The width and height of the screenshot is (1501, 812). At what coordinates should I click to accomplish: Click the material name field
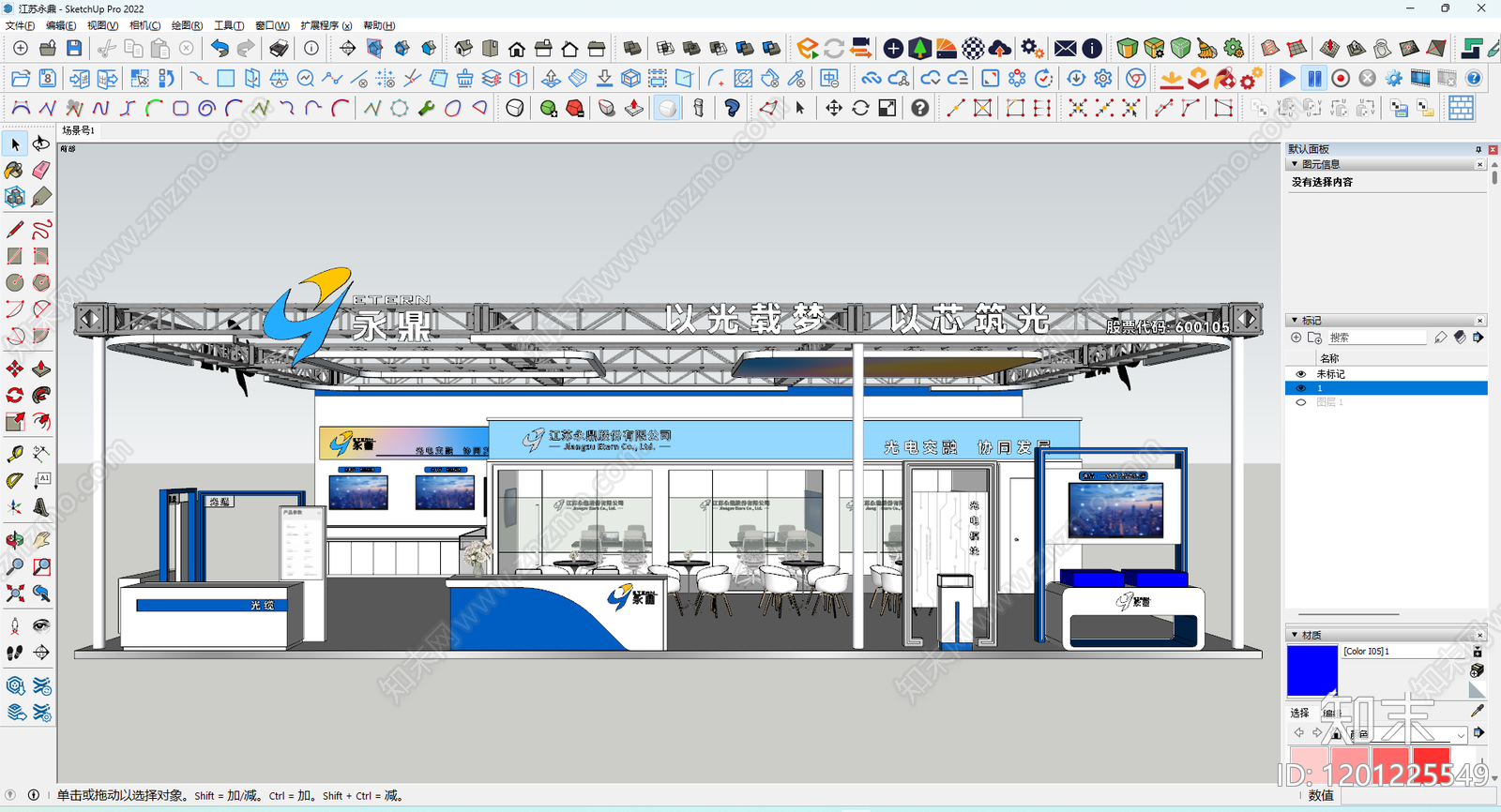(x=1403, y=651)
